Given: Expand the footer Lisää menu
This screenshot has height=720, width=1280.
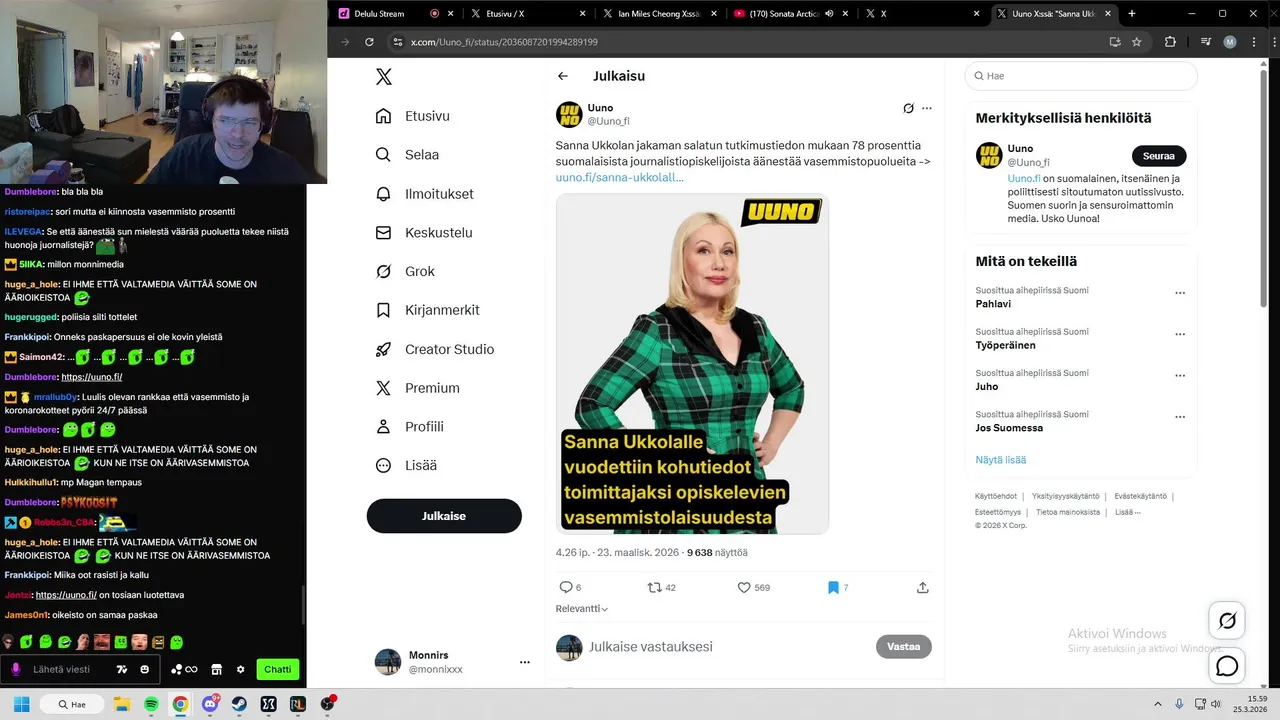Looking at the screenshot, I should coord(1127,512).
